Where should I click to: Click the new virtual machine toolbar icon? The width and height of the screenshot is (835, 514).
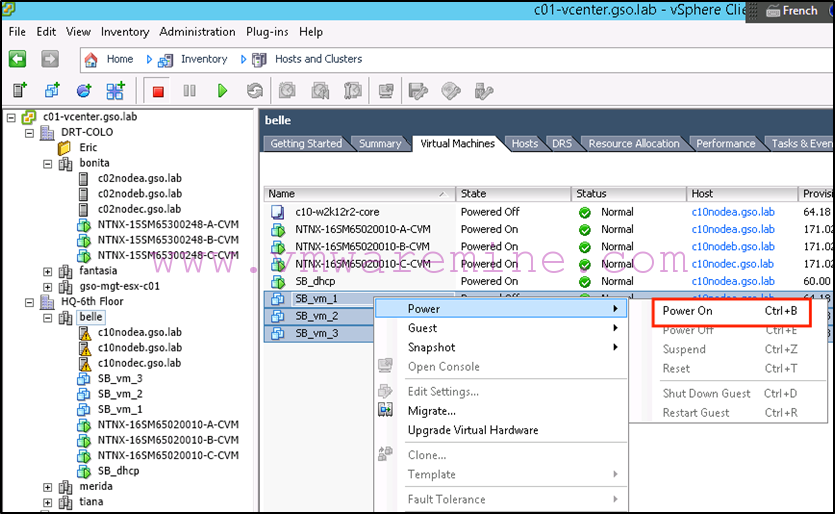(x=52, y=91)
